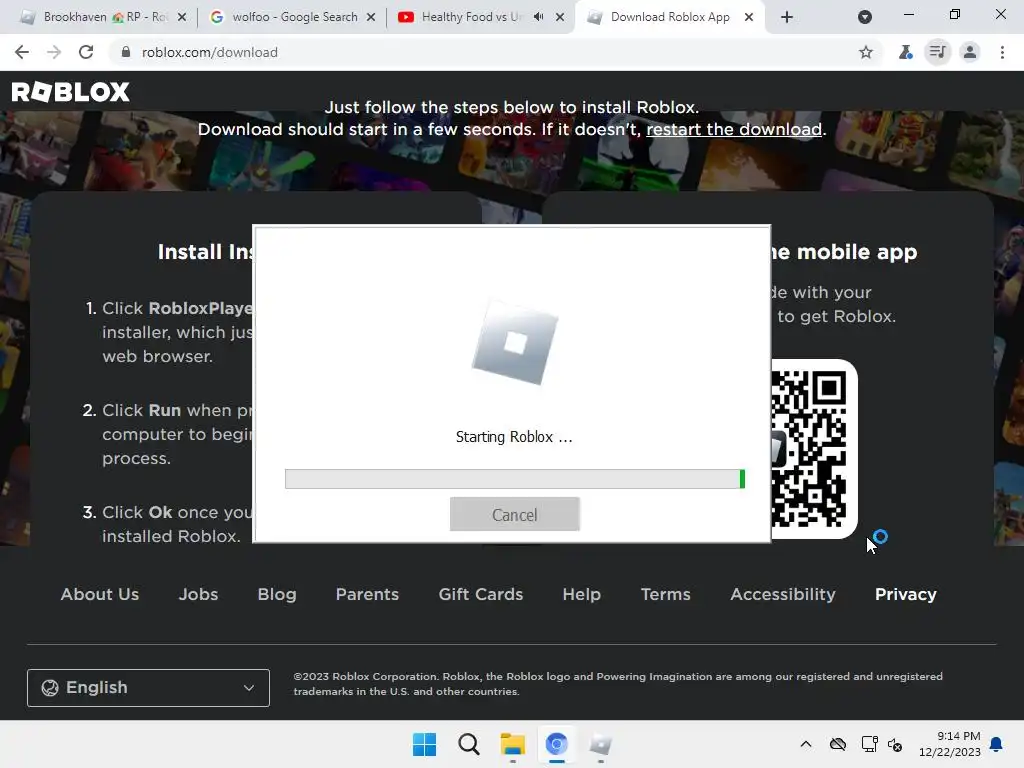Open the Chrome Labs flask icon

point(905,52)
